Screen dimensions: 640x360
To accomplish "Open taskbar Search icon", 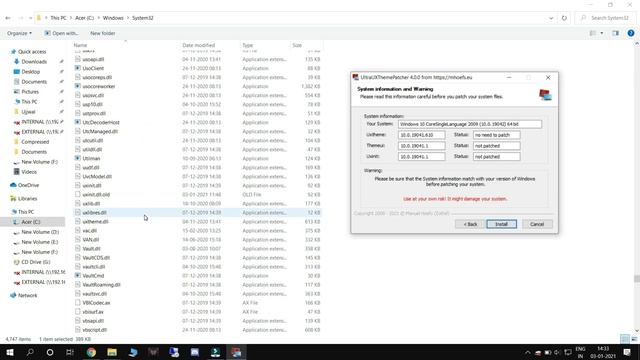I will coord(30,352).
